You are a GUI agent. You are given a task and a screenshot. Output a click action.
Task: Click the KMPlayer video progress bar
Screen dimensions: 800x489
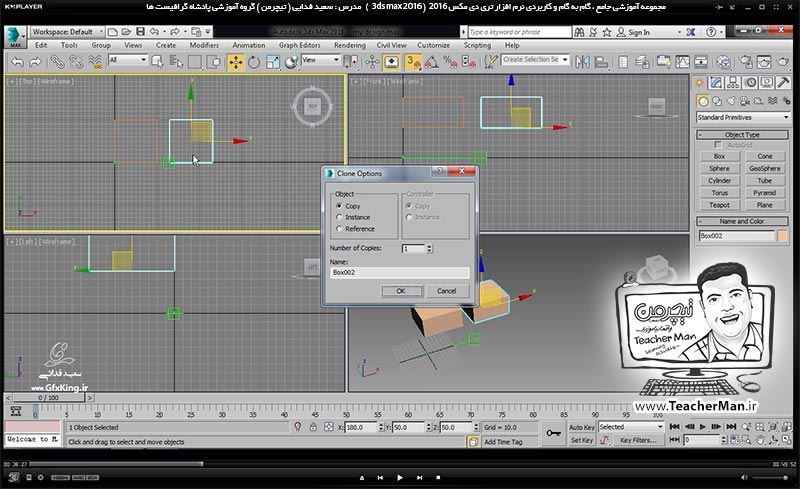[x=399, y=464]
